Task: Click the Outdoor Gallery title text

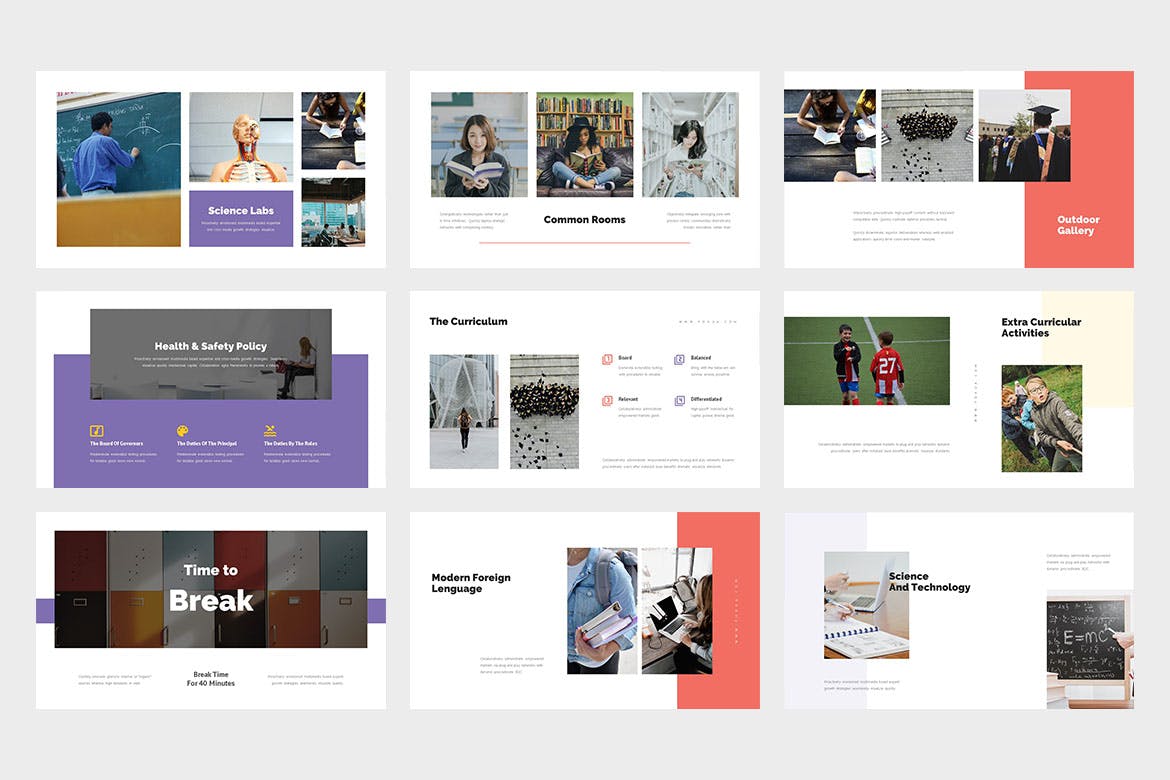Action: [1078, 225]
